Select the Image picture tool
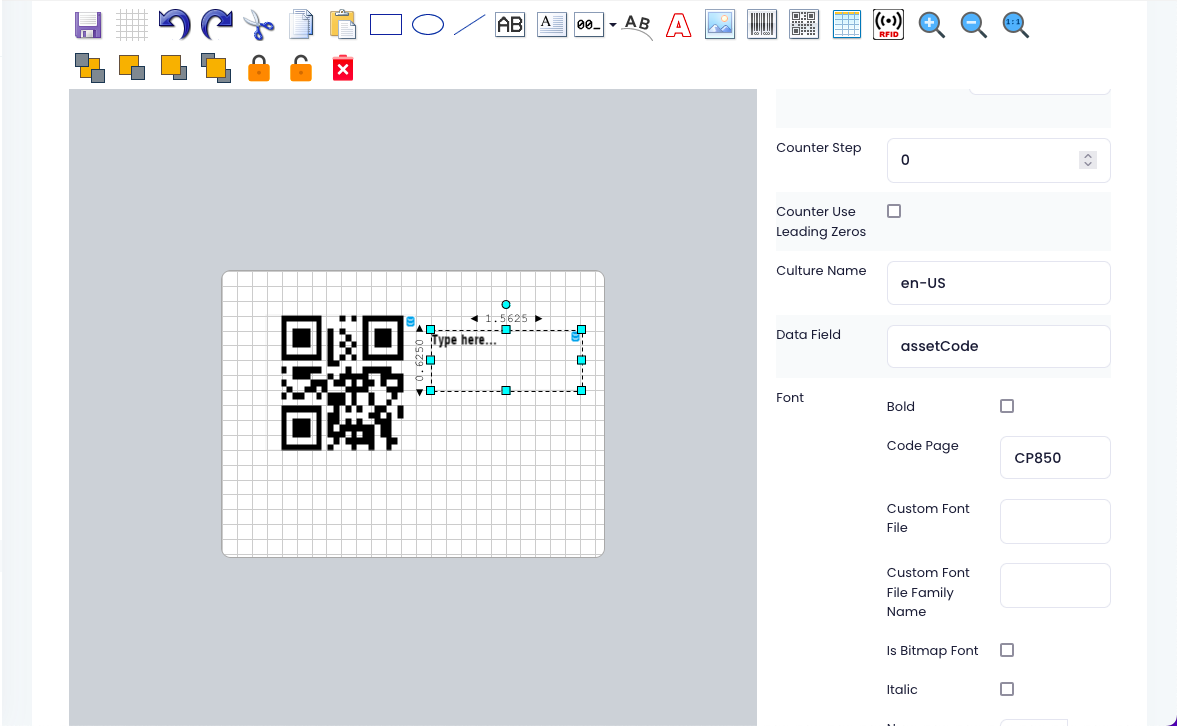Image resolution: width=1177 pixels, height=726 pixels. coord(720,25)
